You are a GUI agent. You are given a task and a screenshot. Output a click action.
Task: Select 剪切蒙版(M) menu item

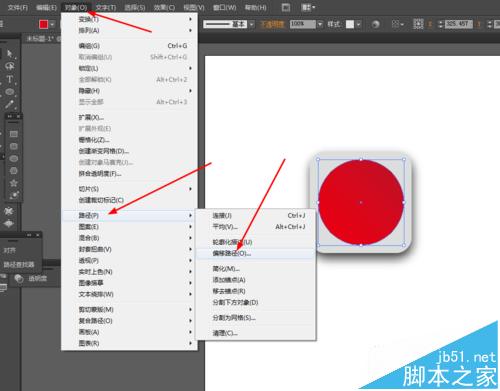tap(129, 310)
